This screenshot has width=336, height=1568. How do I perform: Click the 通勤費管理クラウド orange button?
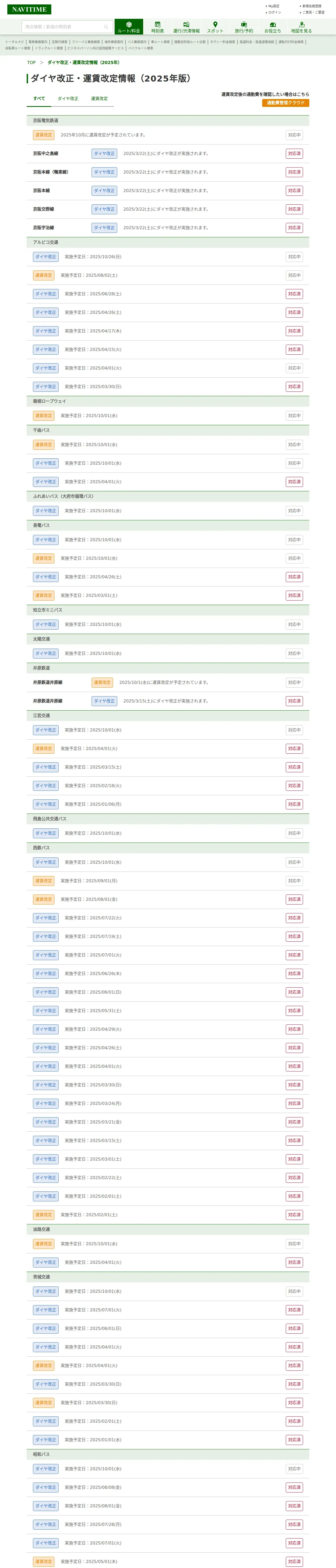pyautogui.click(x=285, y=103)
